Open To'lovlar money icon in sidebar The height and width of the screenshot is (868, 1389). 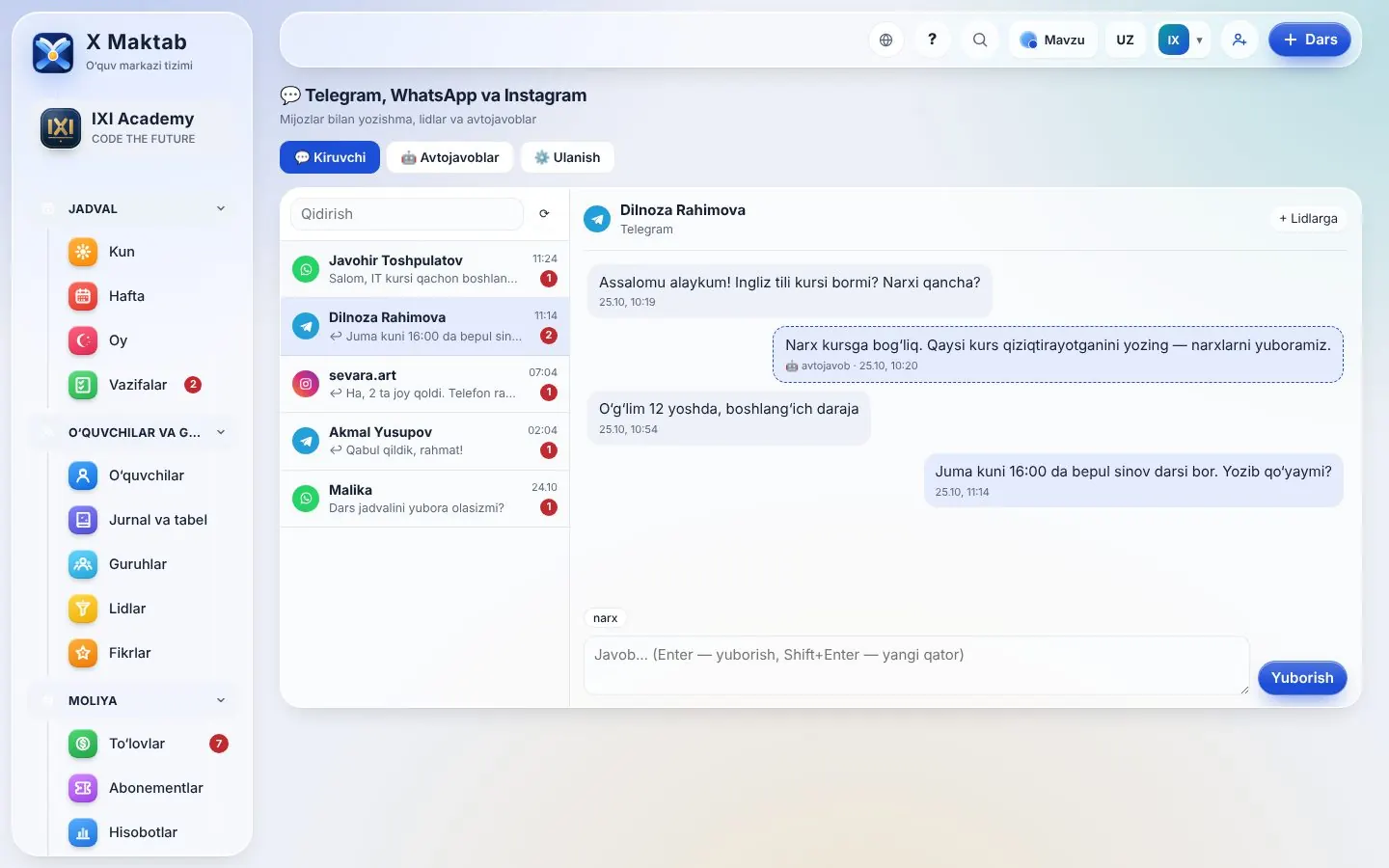click(x=83, y=744)
